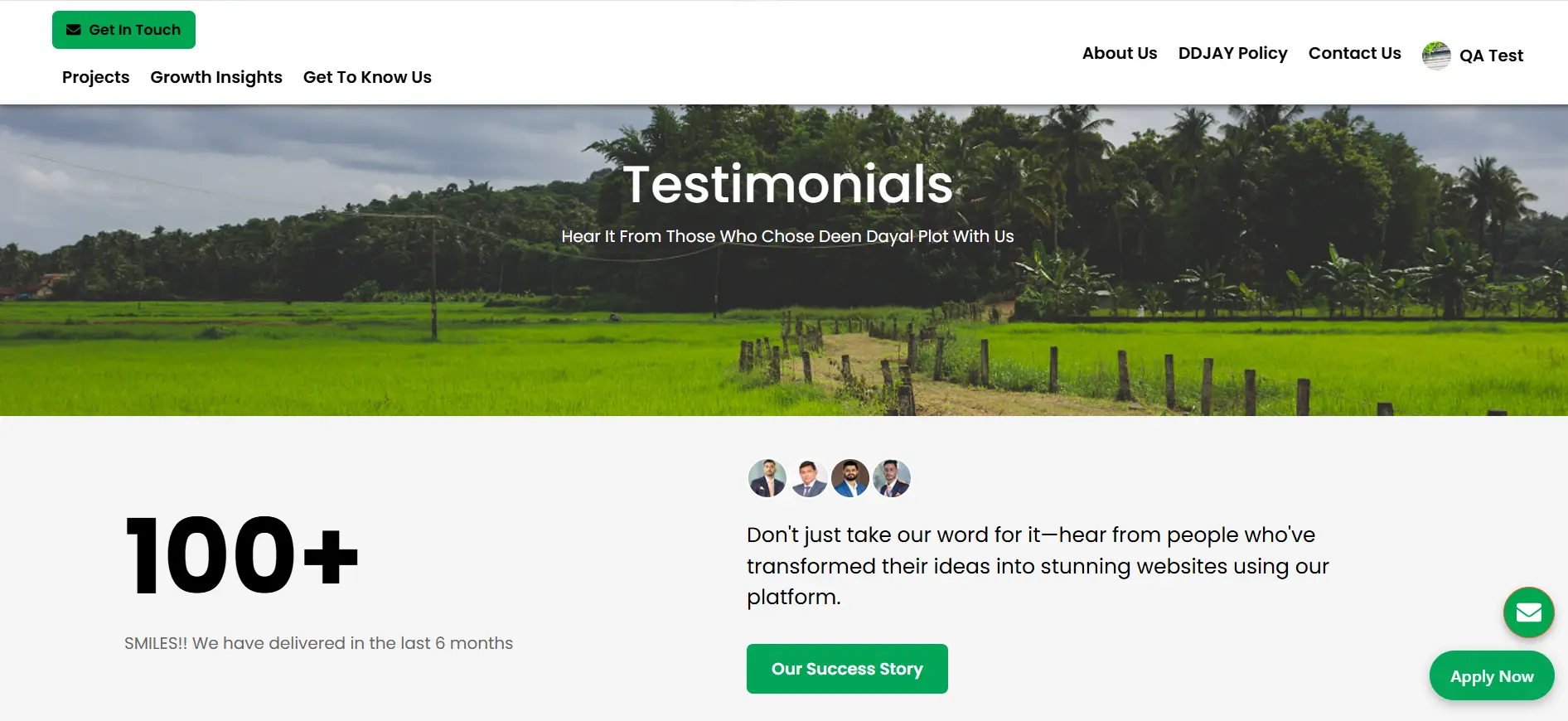
Task: Open the Projects menu
Action: (x=96, y=77)
